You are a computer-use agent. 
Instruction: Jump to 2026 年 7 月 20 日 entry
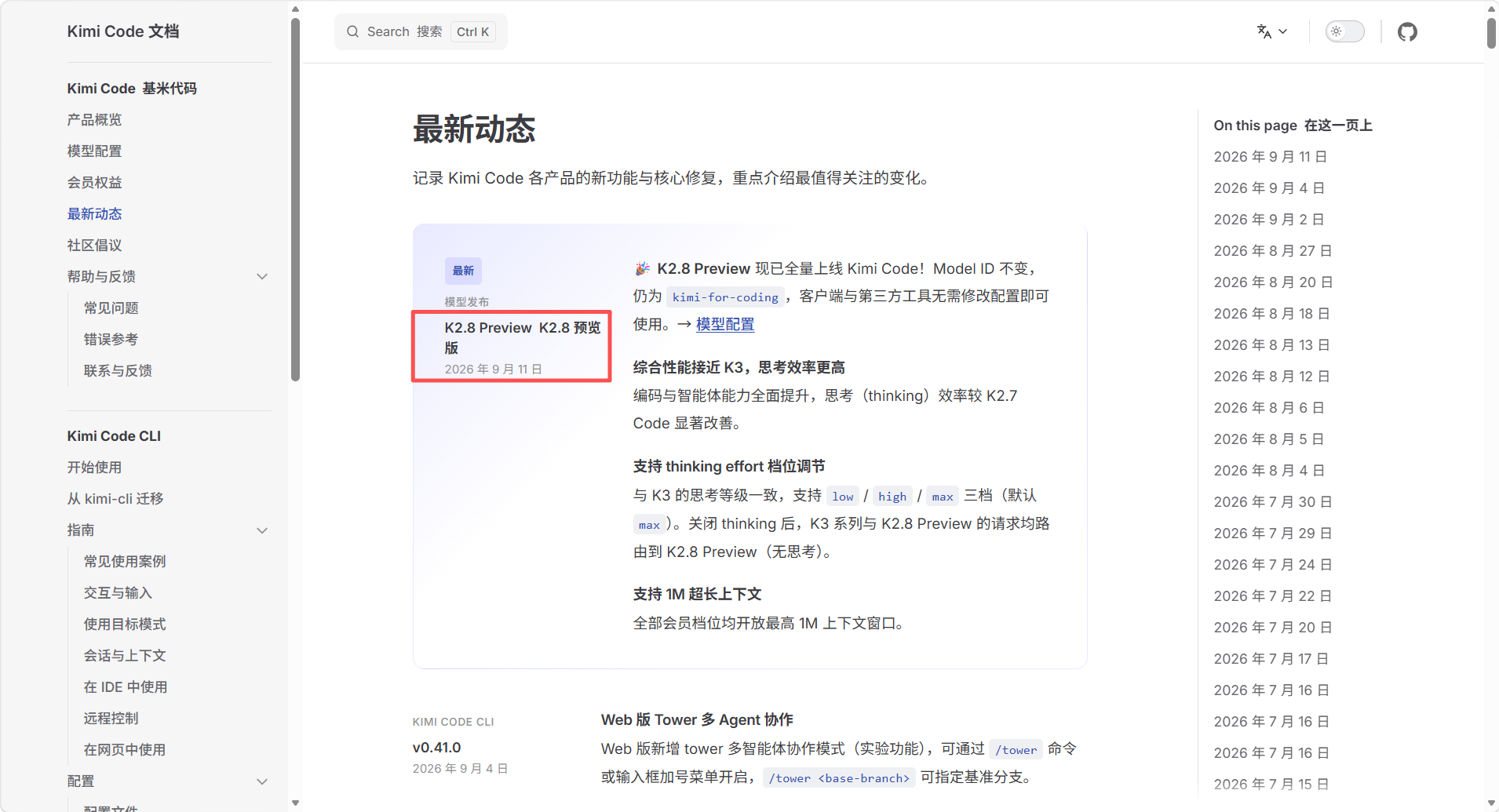[1273, 628]
